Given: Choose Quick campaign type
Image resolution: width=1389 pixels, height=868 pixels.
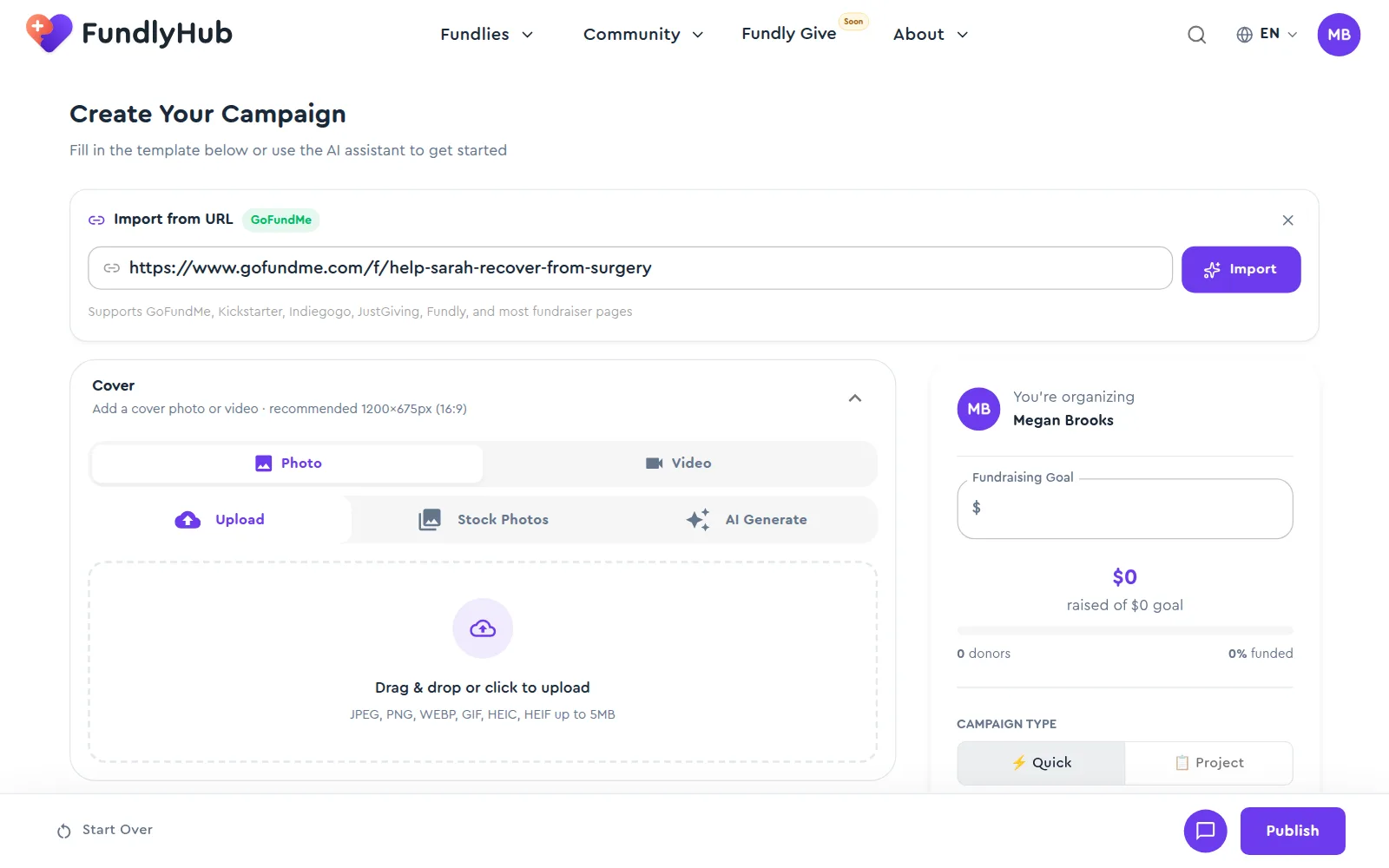Looking at the screenshot, I should [x=1041, y=763].
